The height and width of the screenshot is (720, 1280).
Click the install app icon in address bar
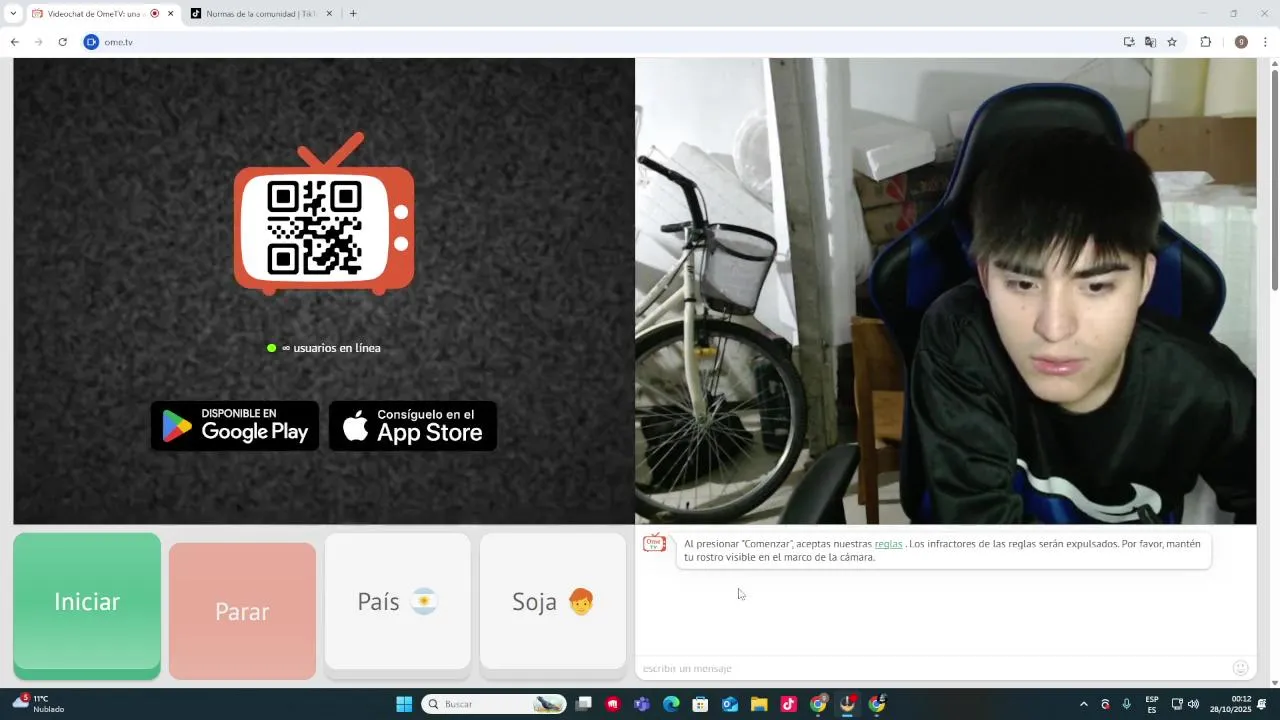[x=1129, y=42]
